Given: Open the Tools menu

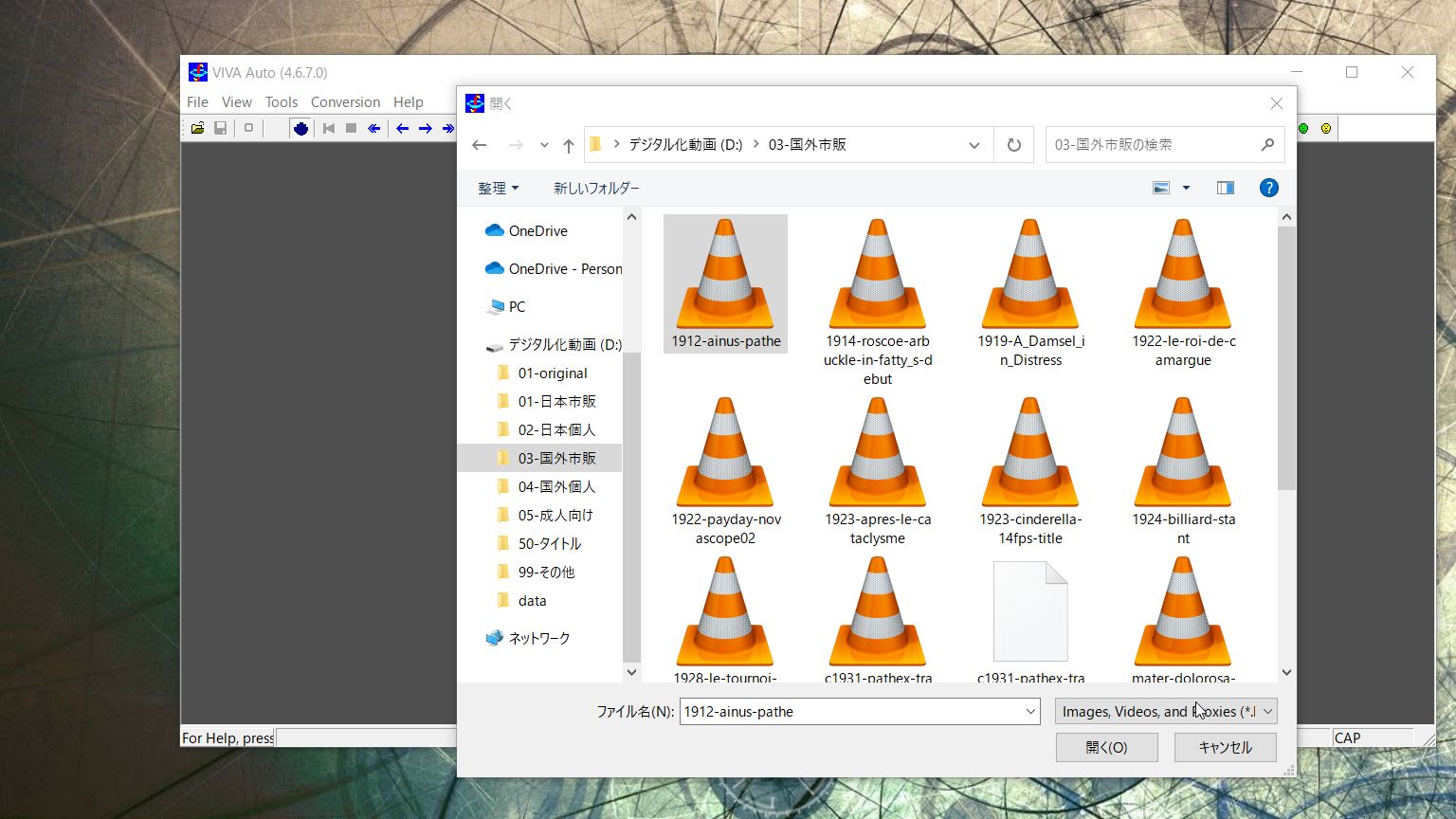Looking at the screenshot, I should (x=281, y=102).
